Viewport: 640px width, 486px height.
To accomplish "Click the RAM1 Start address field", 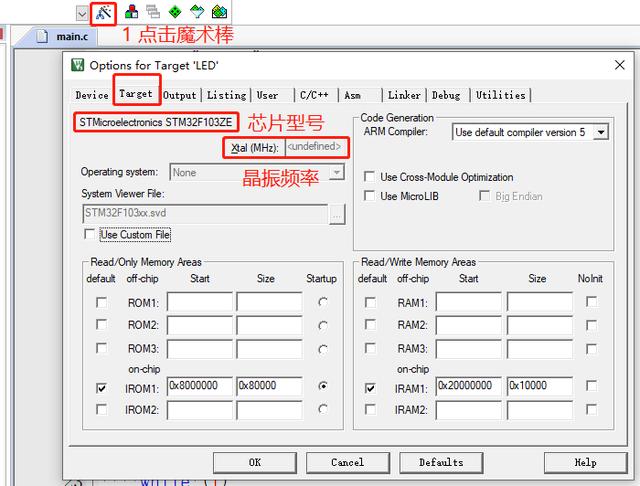I will [469, 302].
